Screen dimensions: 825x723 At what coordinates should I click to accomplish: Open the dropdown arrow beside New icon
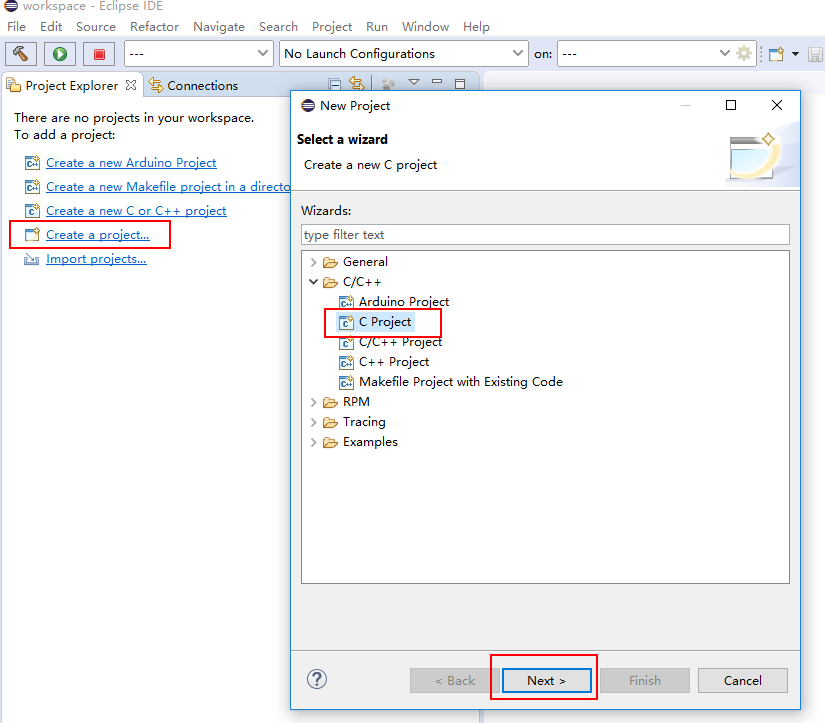[x=796, y=54]
